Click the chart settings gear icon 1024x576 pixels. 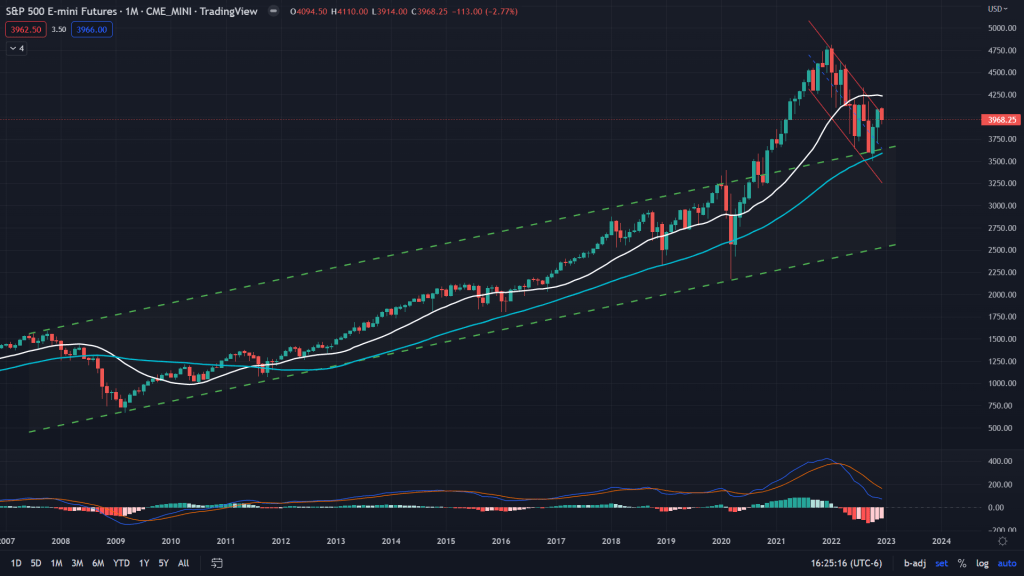1002,540
